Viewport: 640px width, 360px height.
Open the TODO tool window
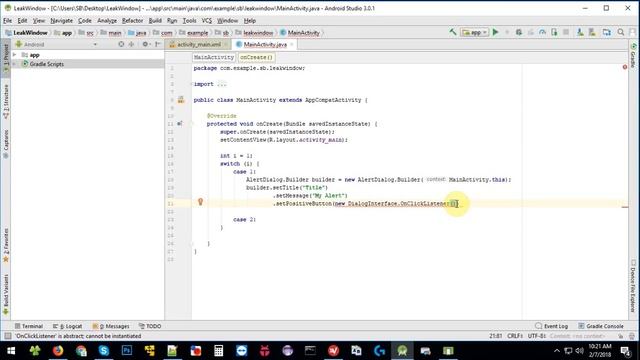click(x=150, y=326)
